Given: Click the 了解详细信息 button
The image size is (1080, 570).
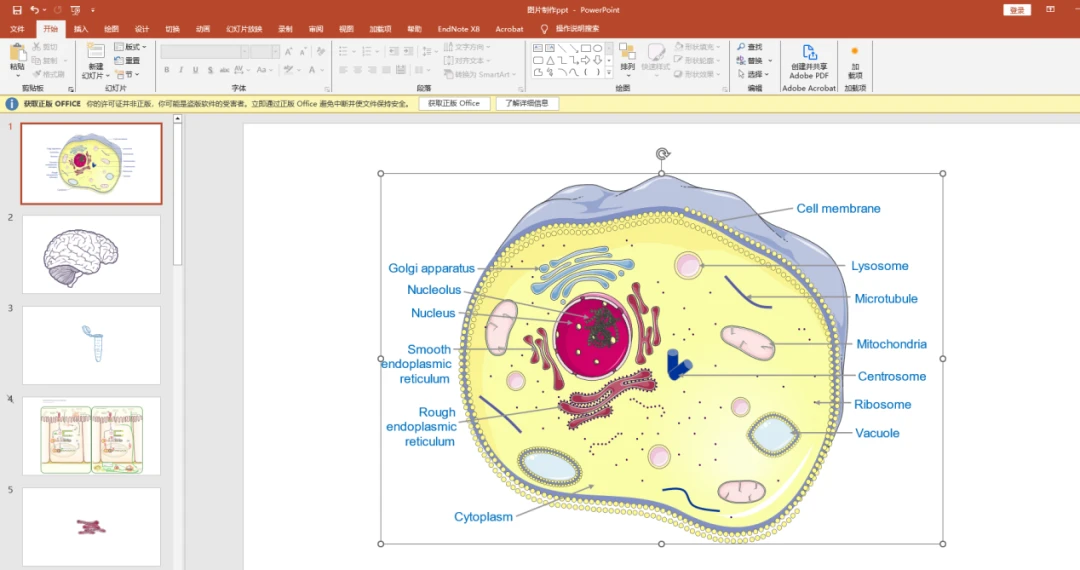Looking at the screenshot, I should 527,104.
